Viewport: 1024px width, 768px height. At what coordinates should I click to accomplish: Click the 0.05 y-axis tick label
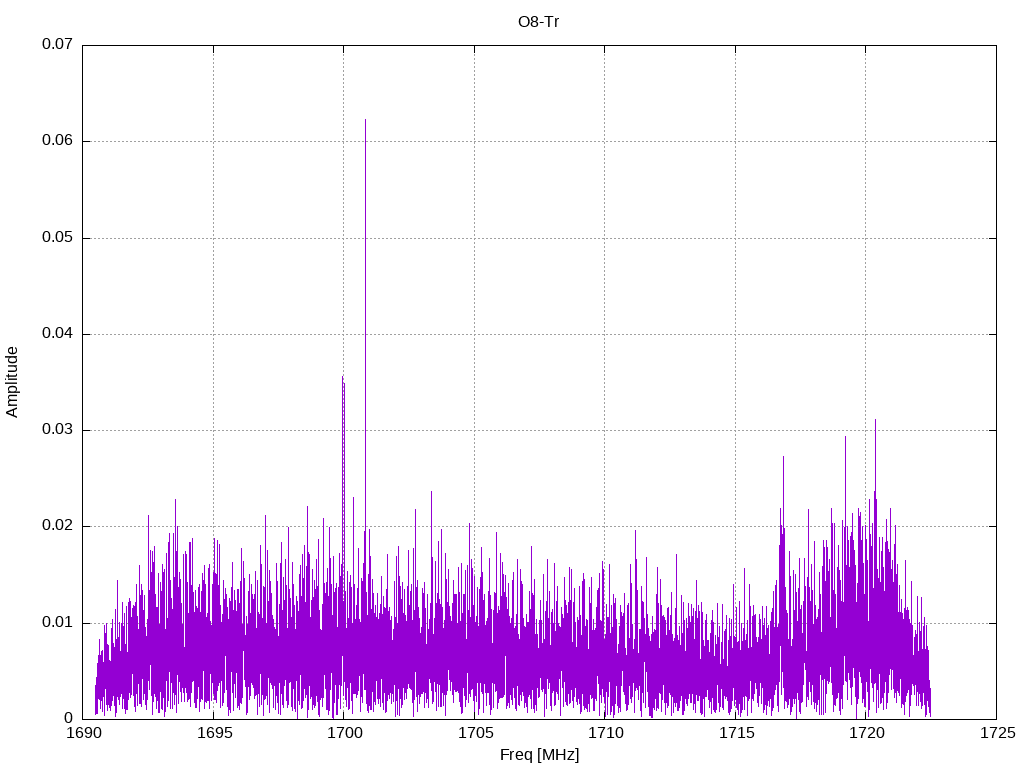57,238
